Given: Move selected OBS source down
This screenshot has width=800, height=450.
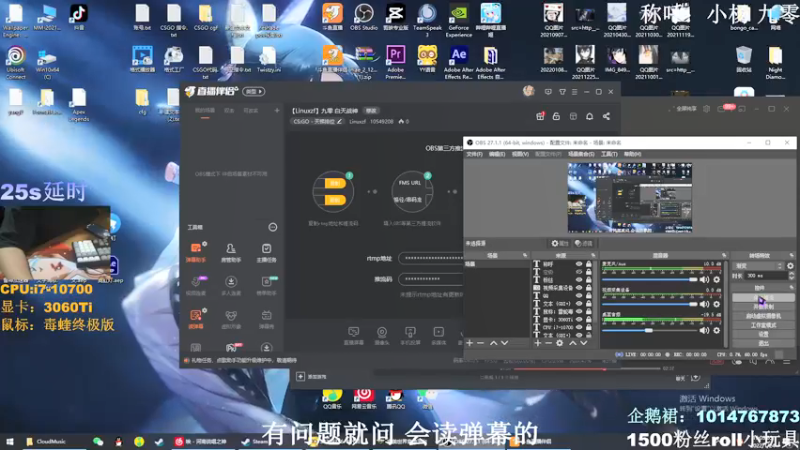Looking at the screenshot, I should click(x=583, y=343).
